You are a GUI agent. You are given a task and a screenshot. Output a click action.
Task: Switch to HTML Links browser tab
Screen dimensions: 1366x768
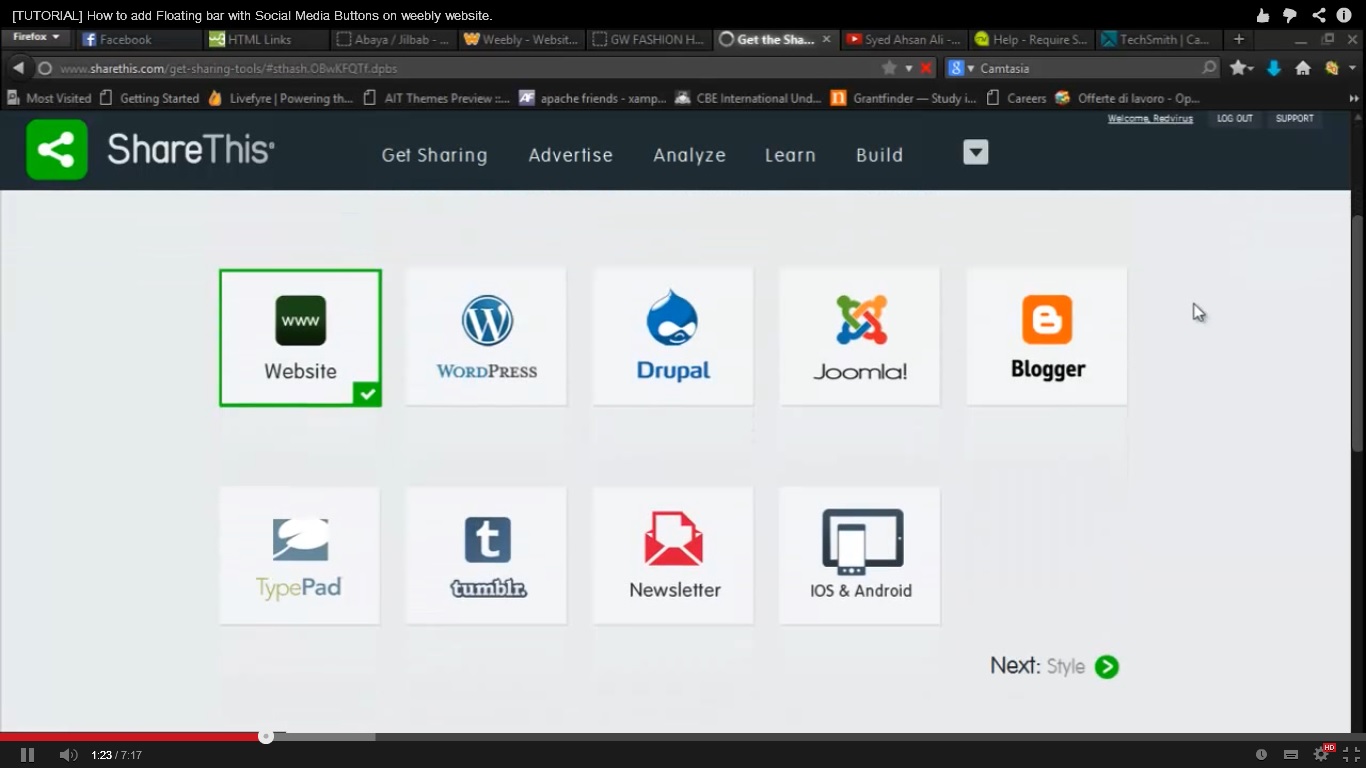tap(264, 39)
